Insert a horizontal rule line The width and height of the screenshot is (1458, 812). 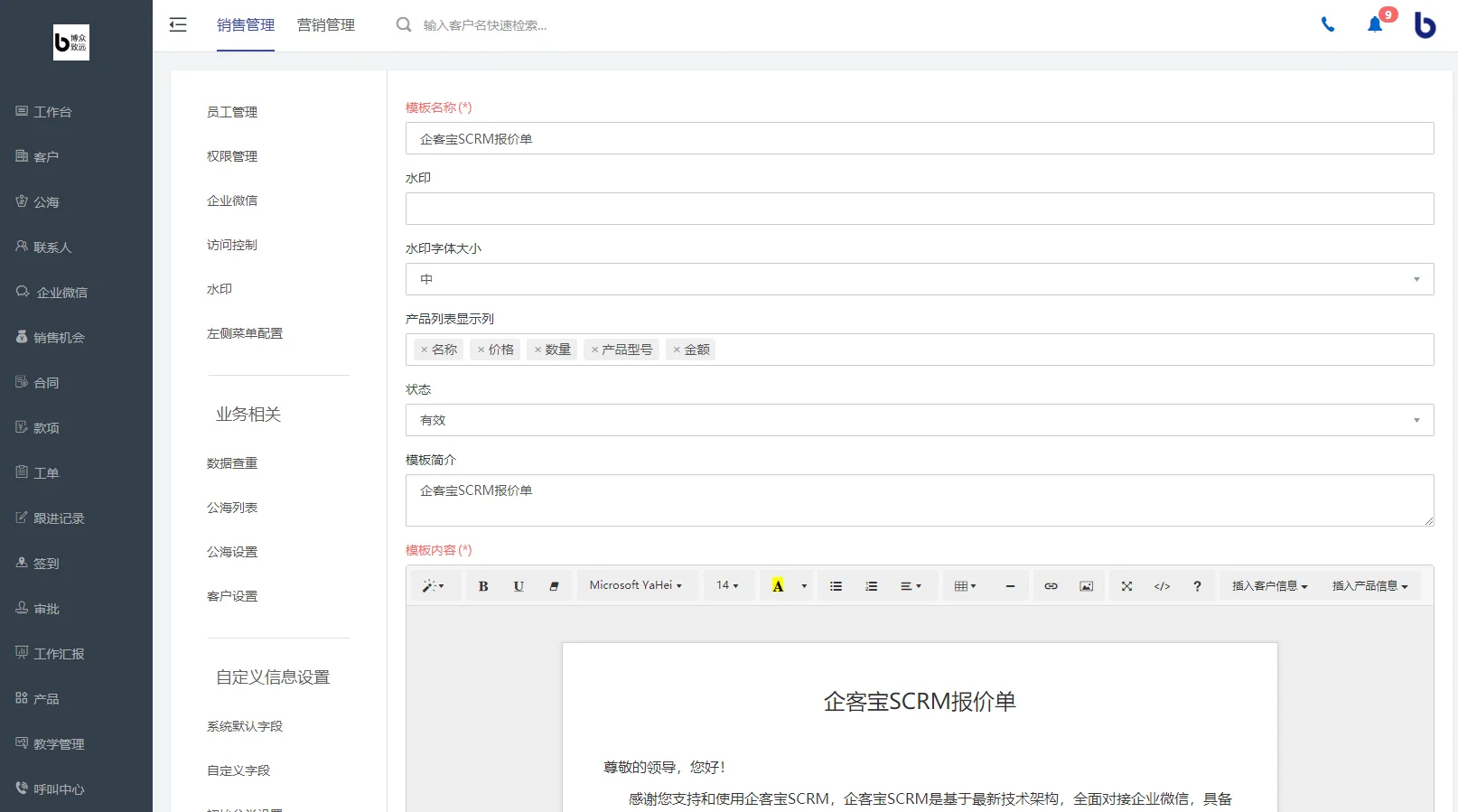point(1010,586)
